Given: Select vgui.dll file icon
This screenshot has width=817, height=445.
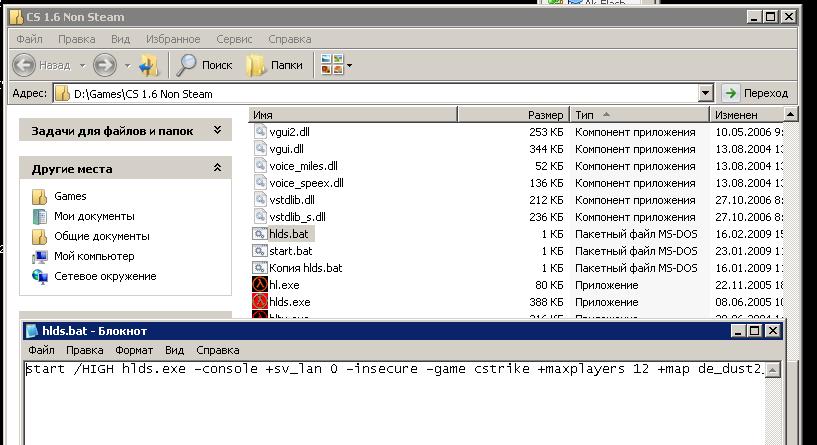Looking at the screenshot, I should [260, 149].
